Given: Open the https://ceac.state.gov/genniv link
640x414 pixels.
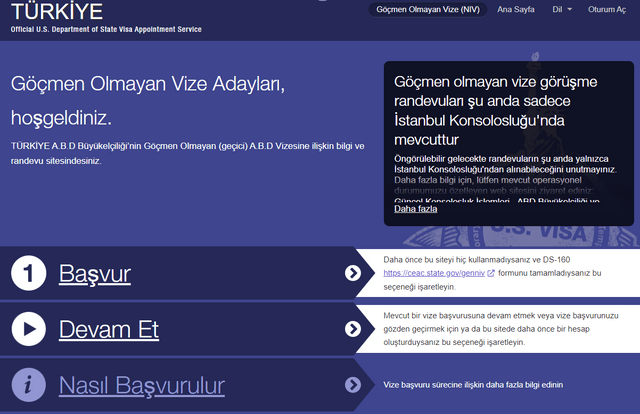Looking at the screenshot, I should point(434,273).
